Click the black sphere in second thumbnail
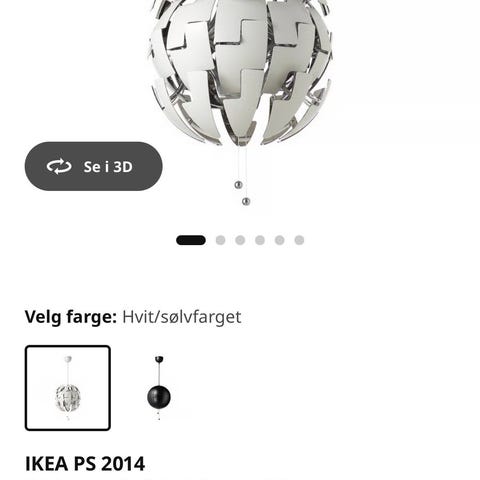480x480 pixels. coord(159,397)
